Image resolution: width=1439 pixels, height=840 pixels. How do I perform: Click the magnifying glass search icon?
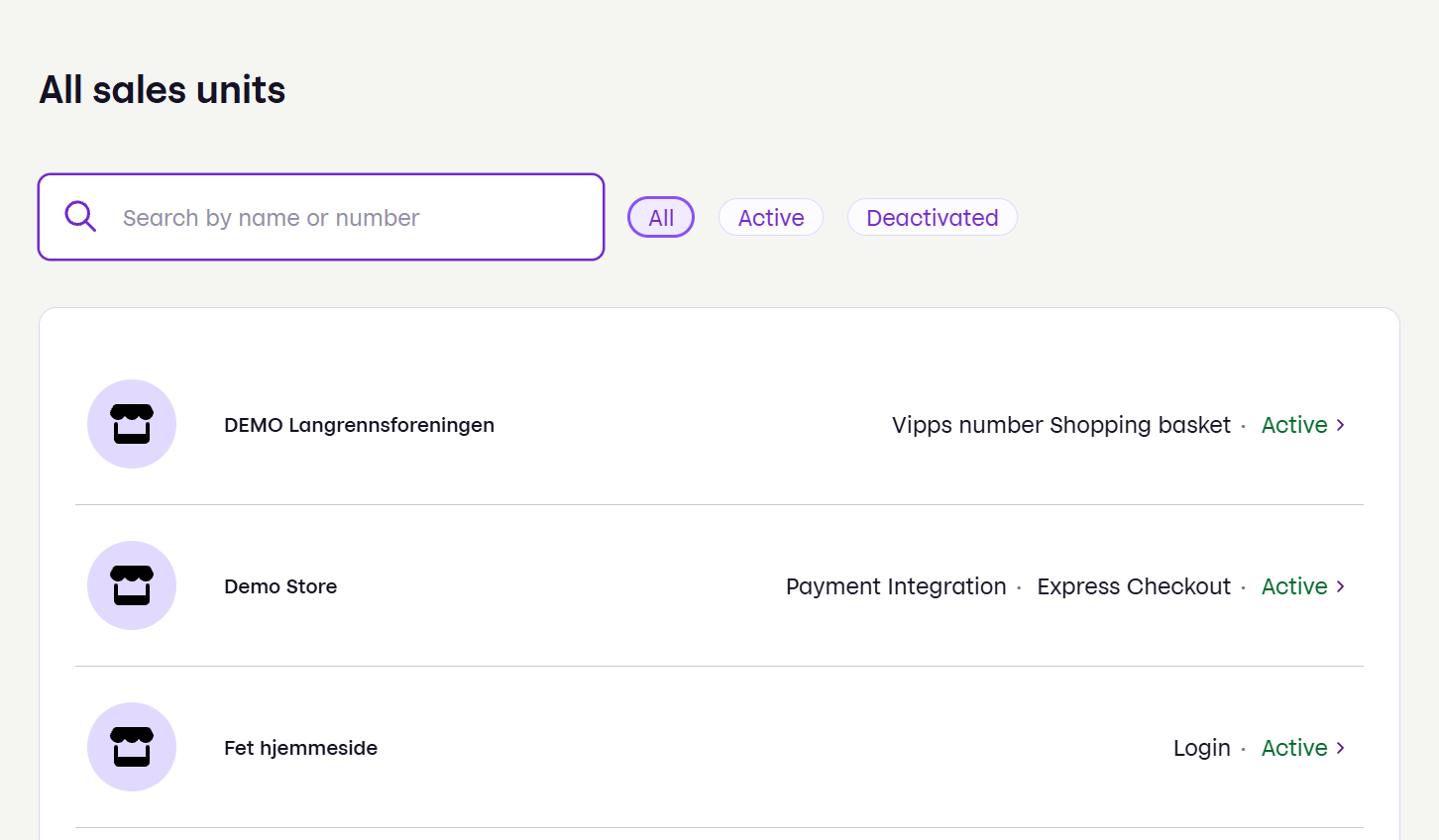79,216
